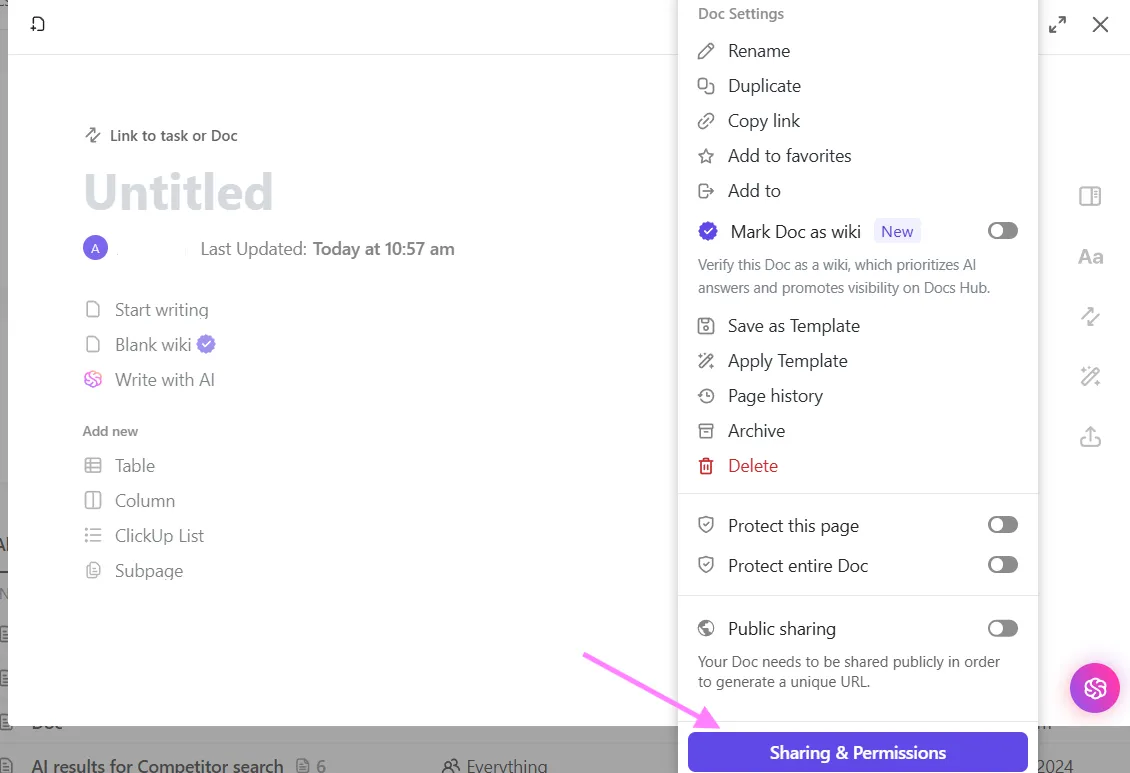The image size is (1130, 773).
Task: Click the relationships link icon in right rail
Action: coord(1090,316)
